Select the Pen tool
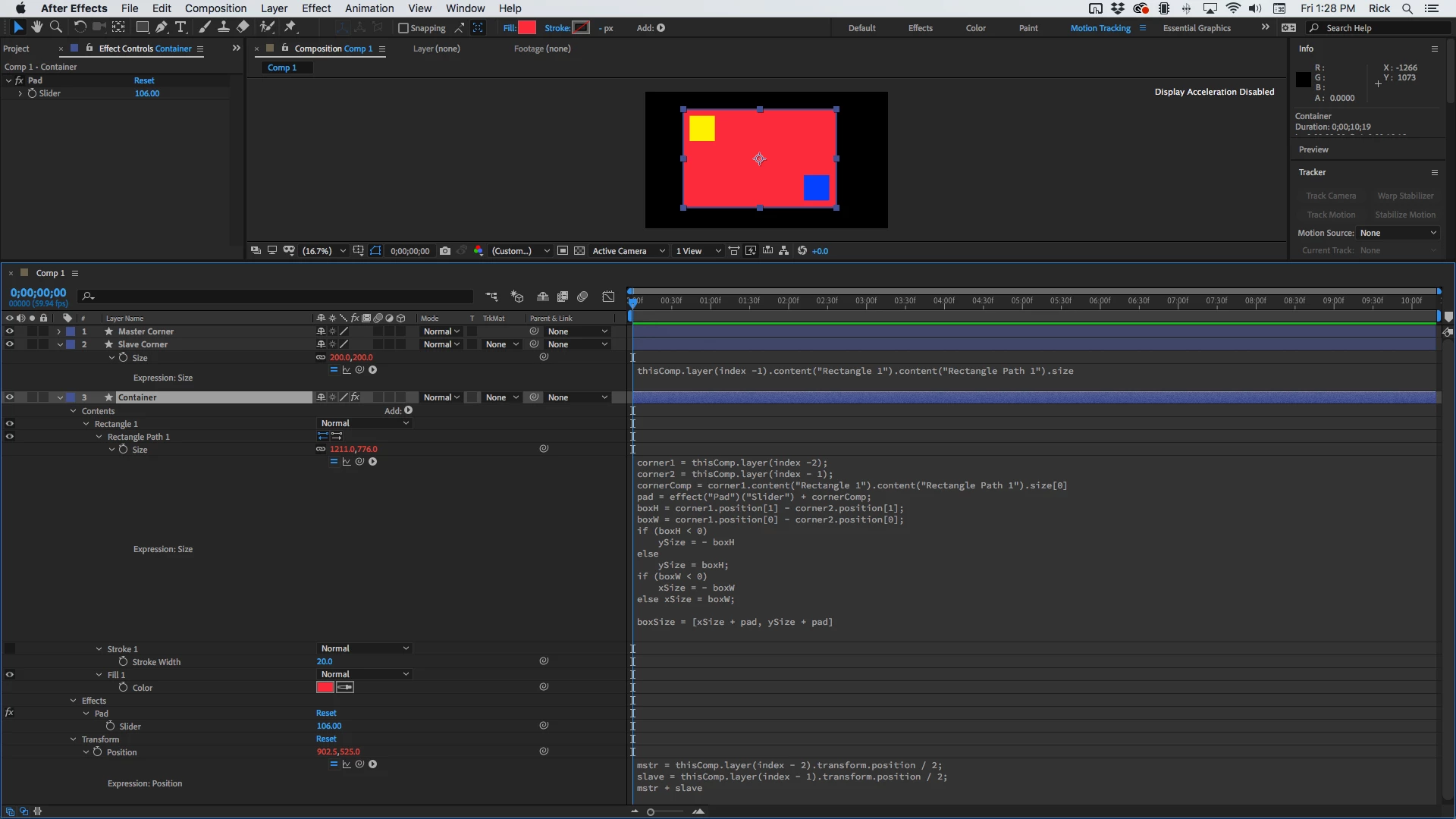 161,27
